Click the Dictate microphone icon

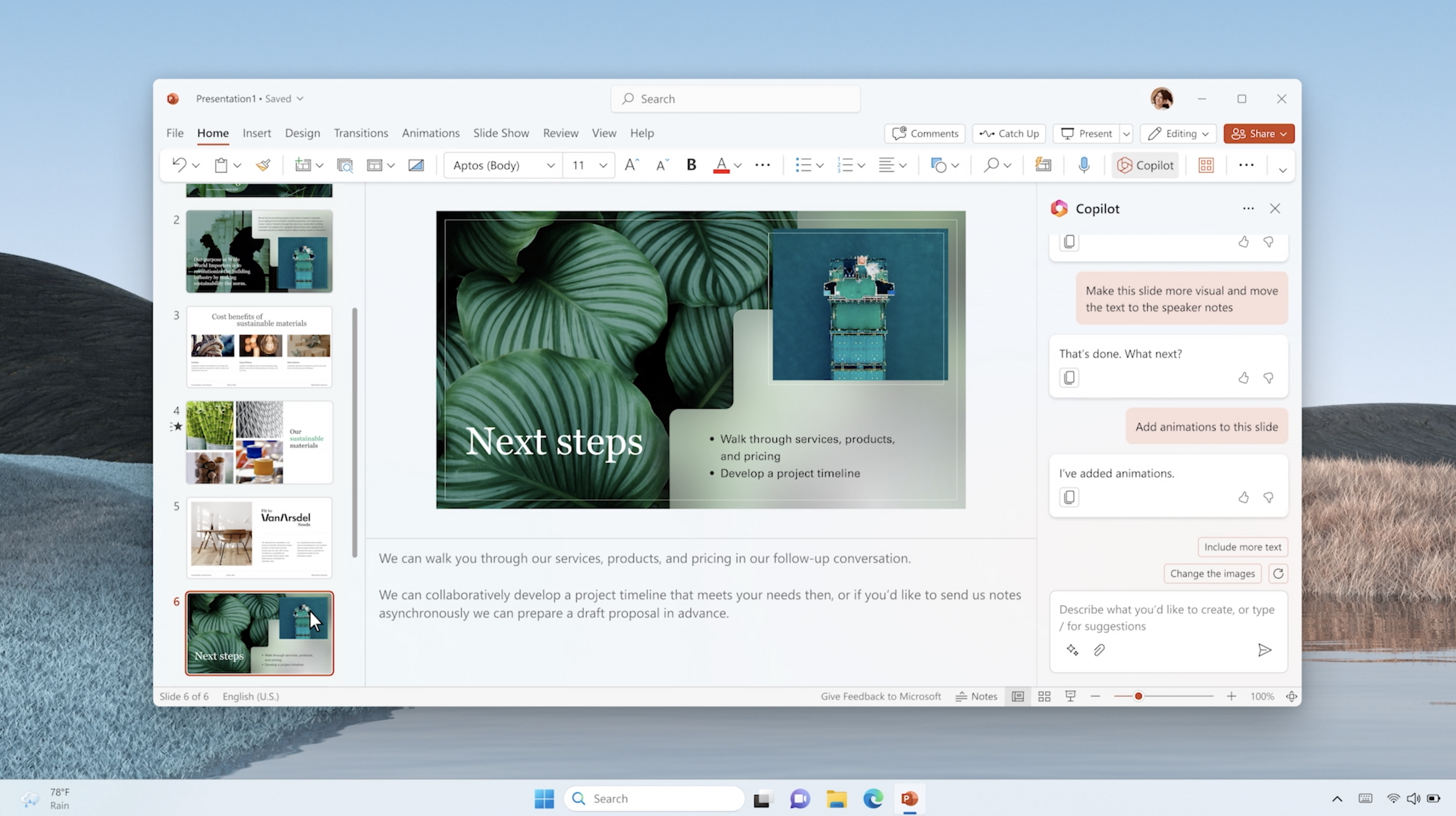point(1084,165)
